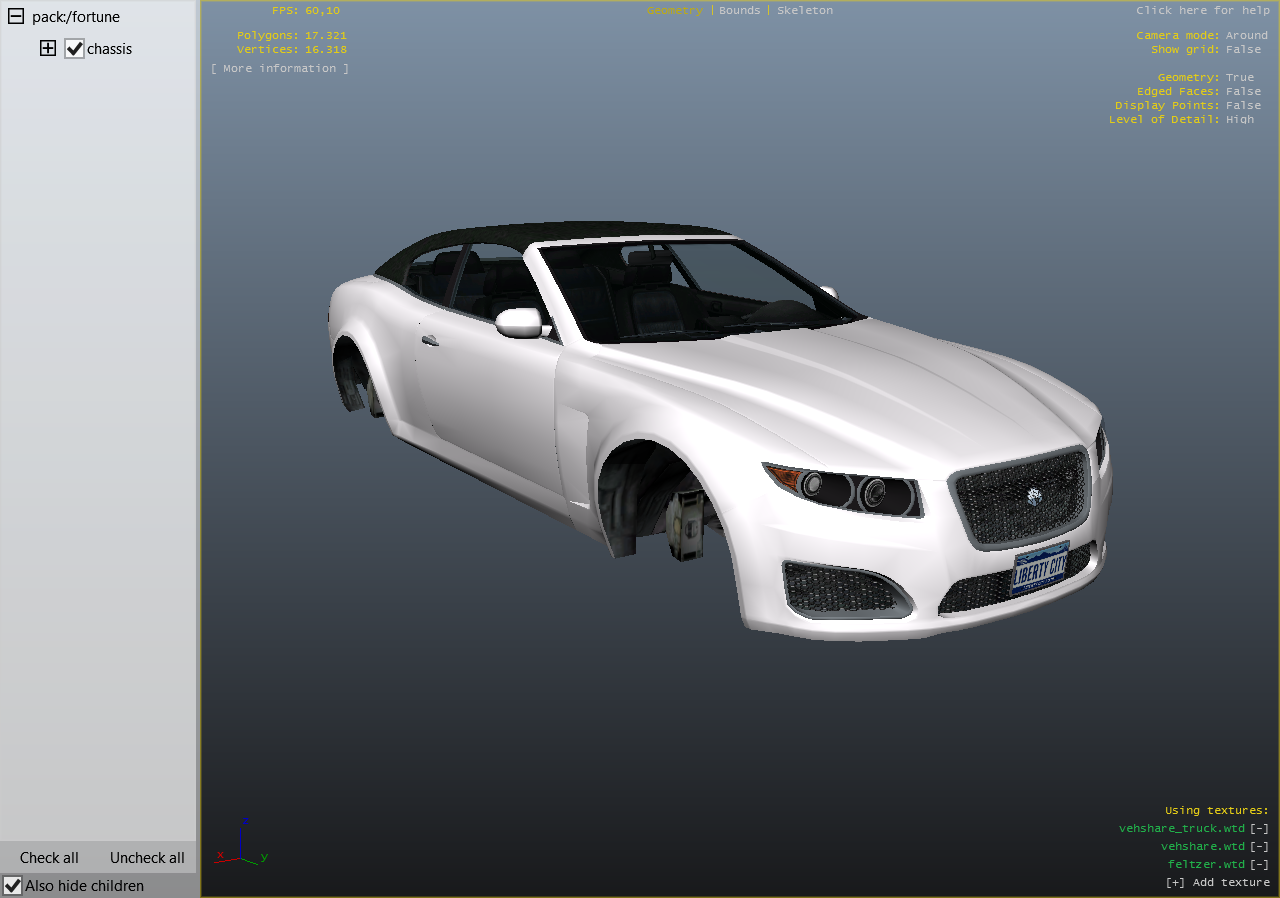Switch to the Skeleton view tab
The height and width of the screenshot is (898, 1280).
[x=805, y=10]
